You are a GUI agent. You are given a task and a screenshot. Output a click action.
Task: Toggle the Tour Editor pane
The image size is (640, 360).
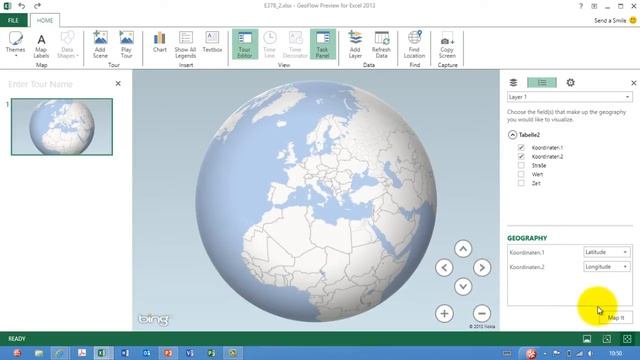[x=245, y=44]
